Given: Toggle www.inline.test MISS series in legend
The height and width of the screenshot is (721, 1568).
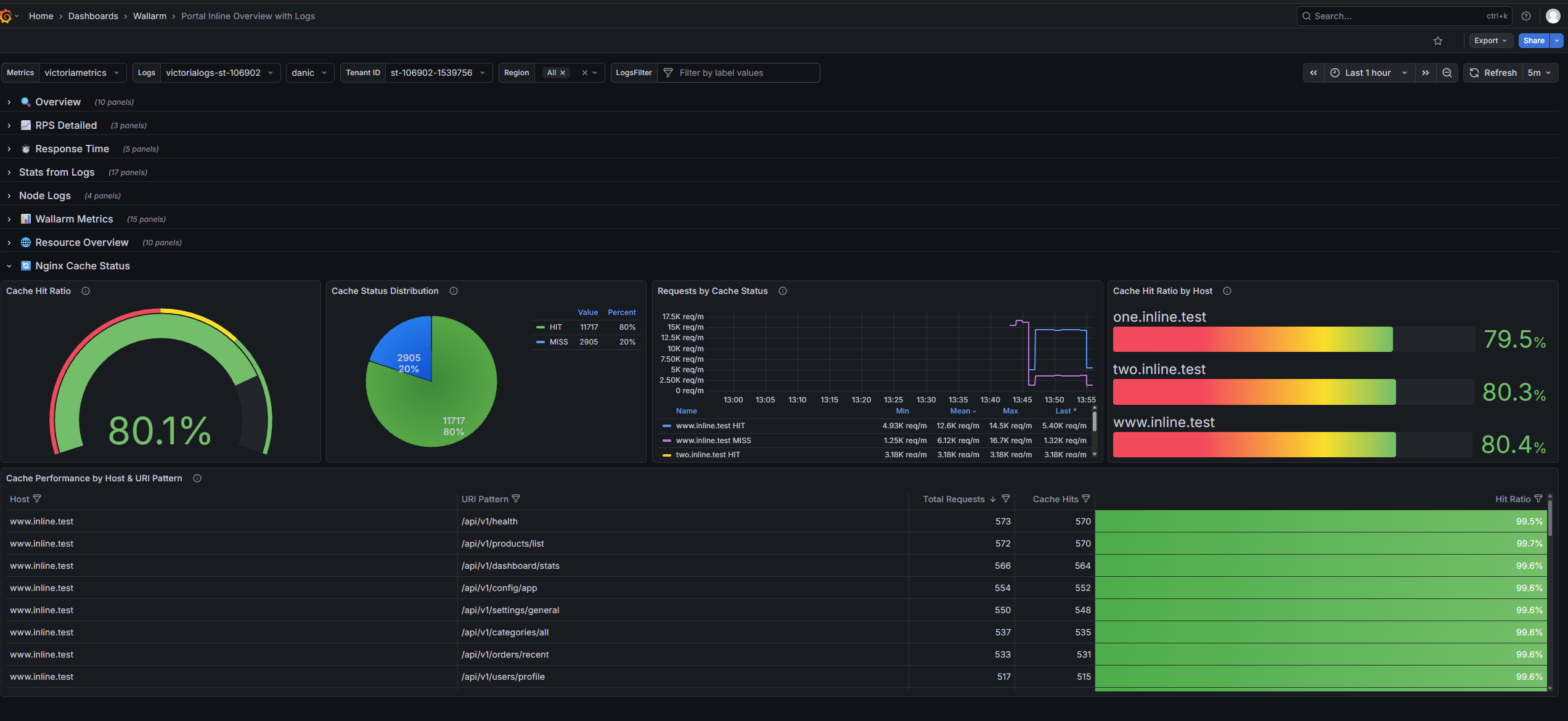Looking at the screenshot, I should pyautogui.click(x=713, y=441).
